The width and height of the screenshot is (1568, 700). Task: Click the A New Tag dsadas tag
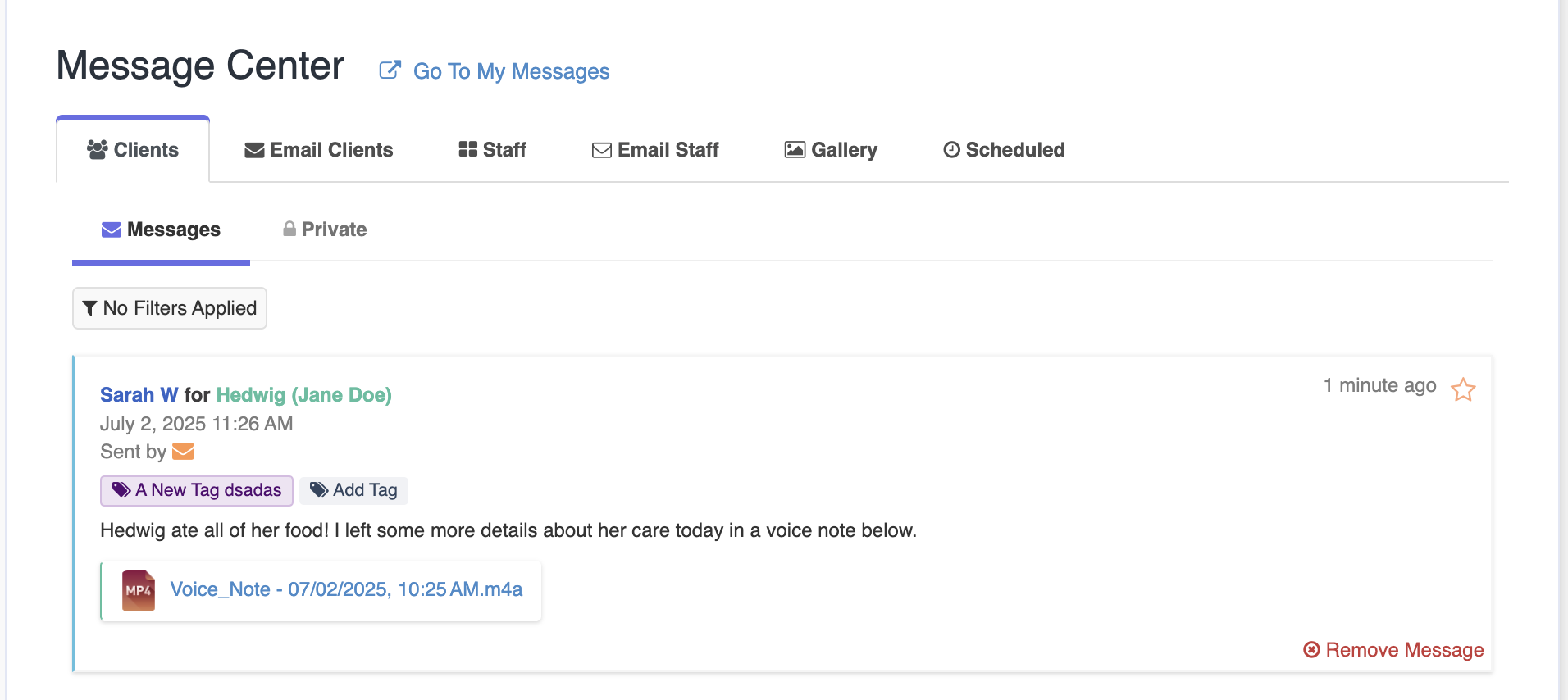197,490
